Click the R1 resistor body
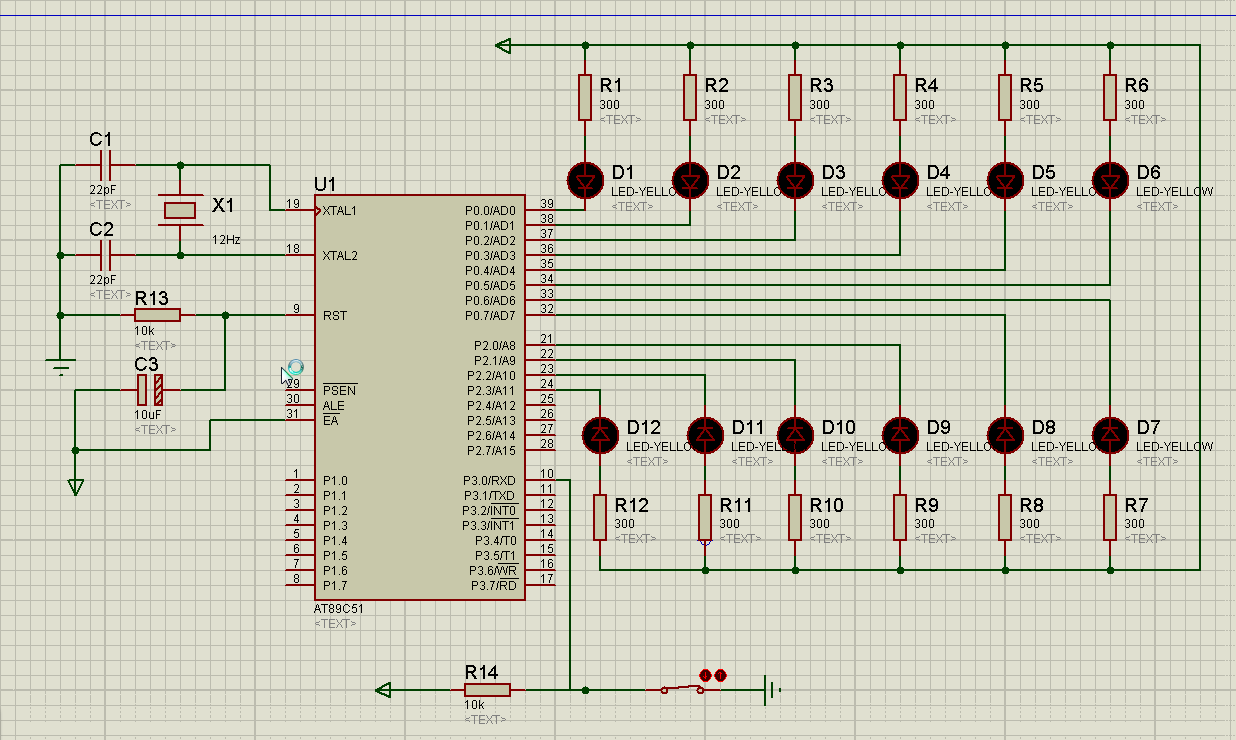 (x=585, y=97)
